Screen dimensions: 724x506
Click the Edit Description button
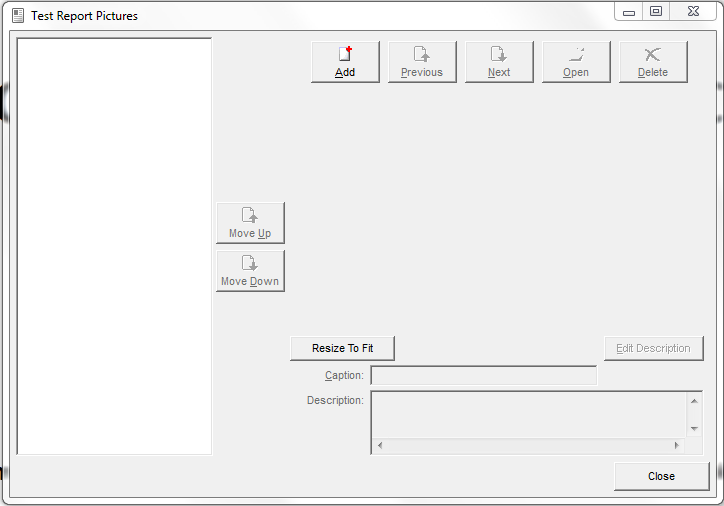653,348
